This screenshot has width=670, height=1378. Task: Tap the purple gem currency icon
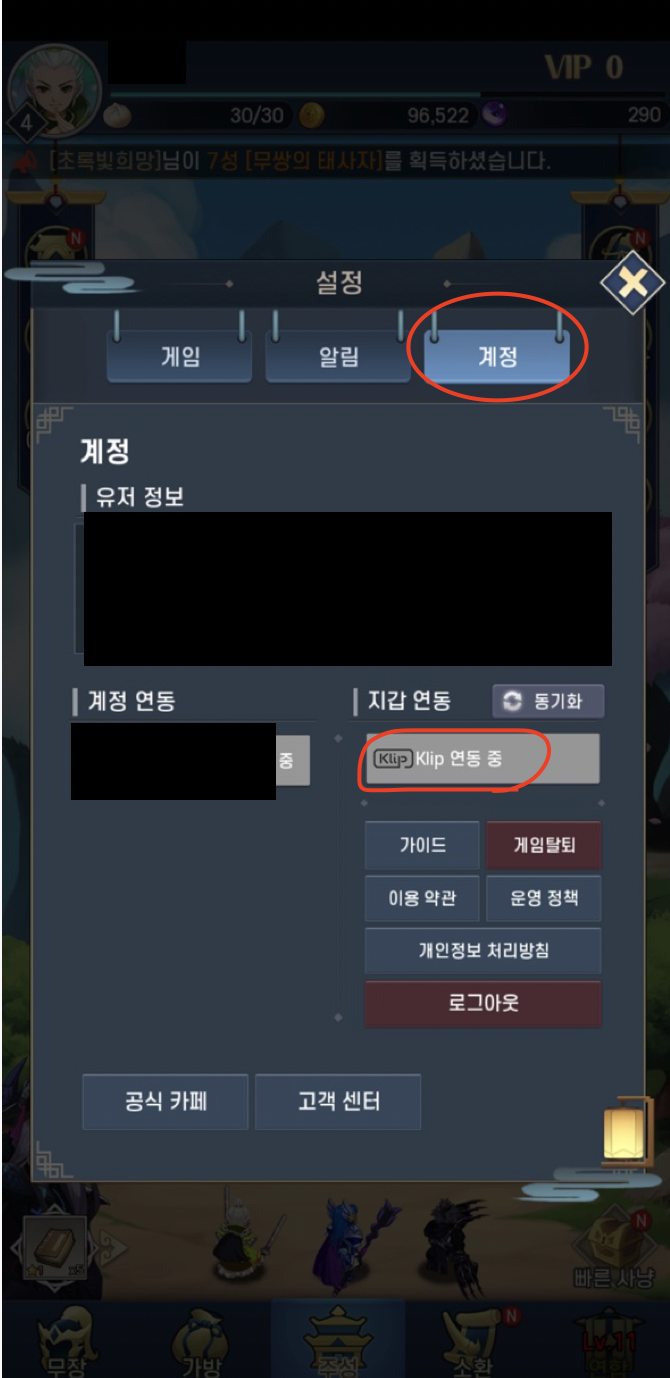coord(494,115)
